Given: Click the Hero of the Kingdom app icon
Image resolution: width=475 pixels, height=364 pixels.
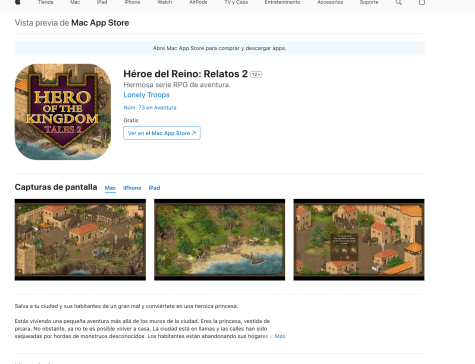Looking at the screenshot, I should coord(63,112).
